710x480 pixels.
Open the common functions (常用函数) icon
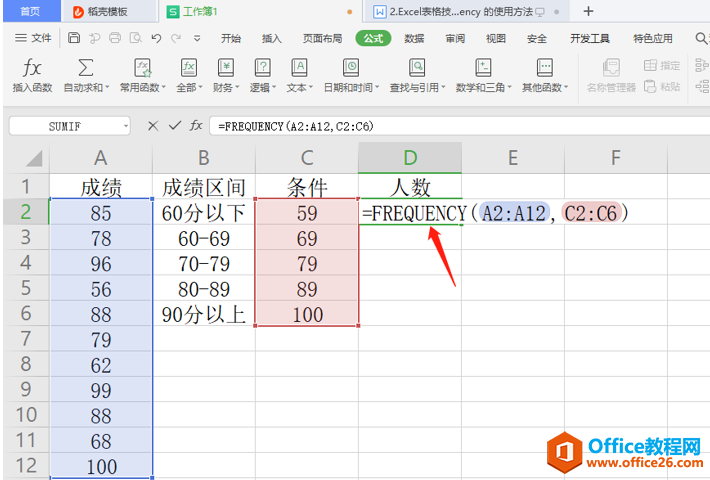pyautogui.click(x=143, y=68)
